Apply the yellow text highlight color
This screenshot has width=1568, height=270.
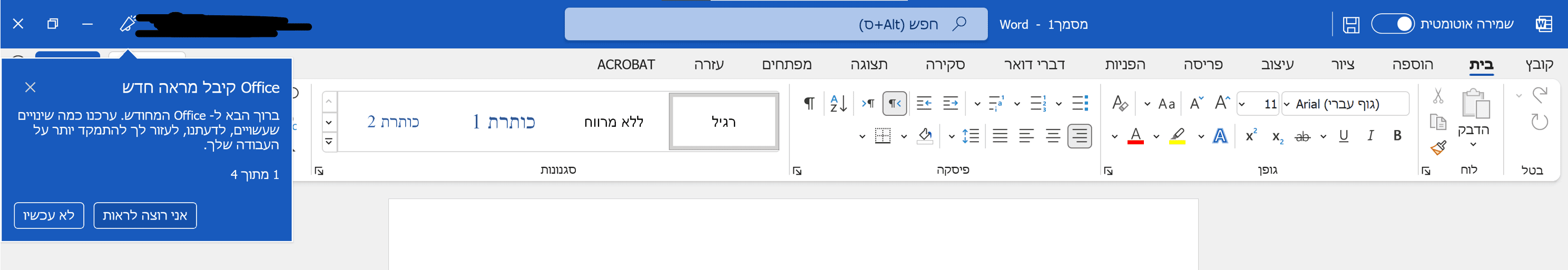(x=1177, y=136)
